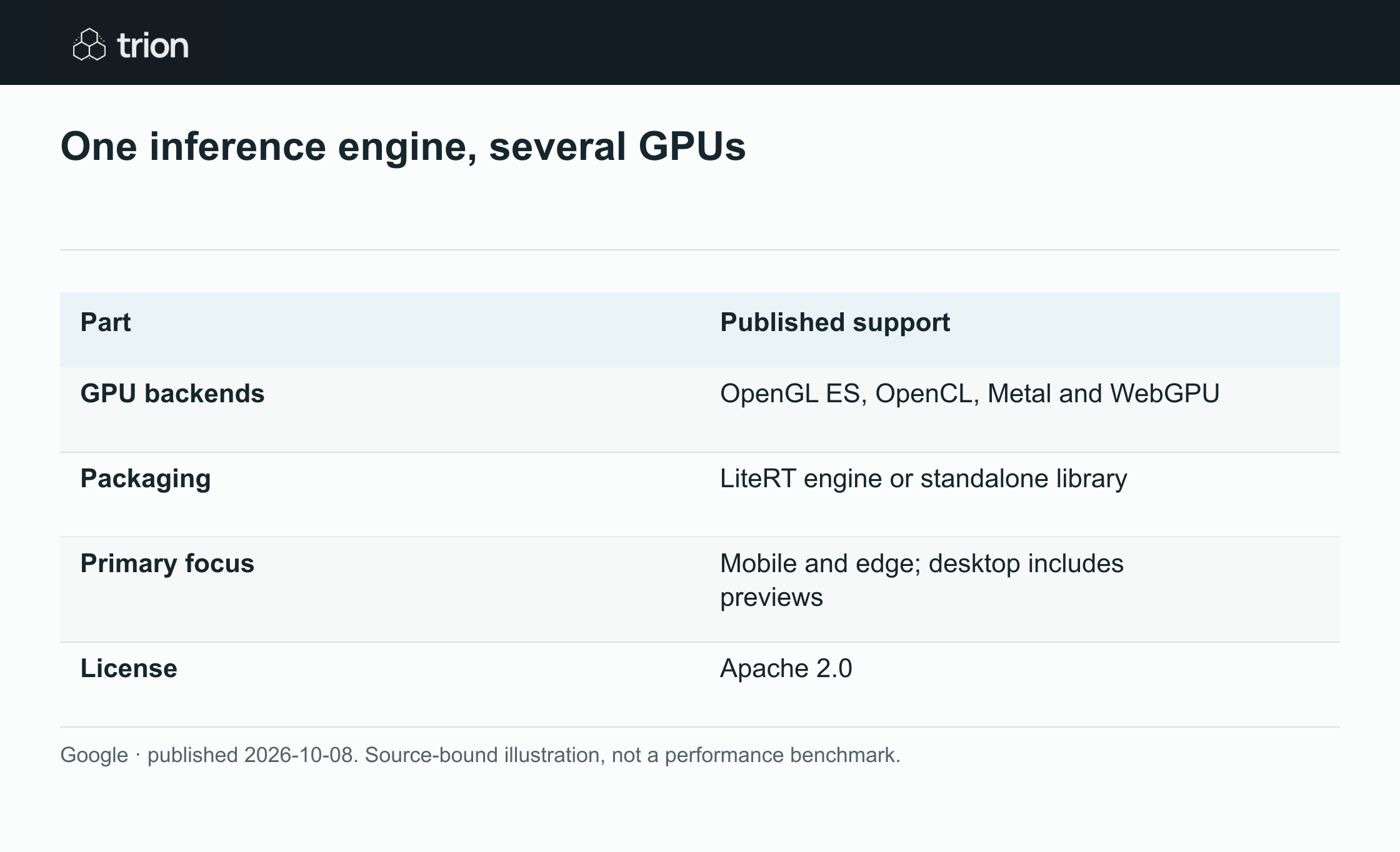The image size is (1400, 852).
Task: Click the "Part" column header
Action: 106,322
